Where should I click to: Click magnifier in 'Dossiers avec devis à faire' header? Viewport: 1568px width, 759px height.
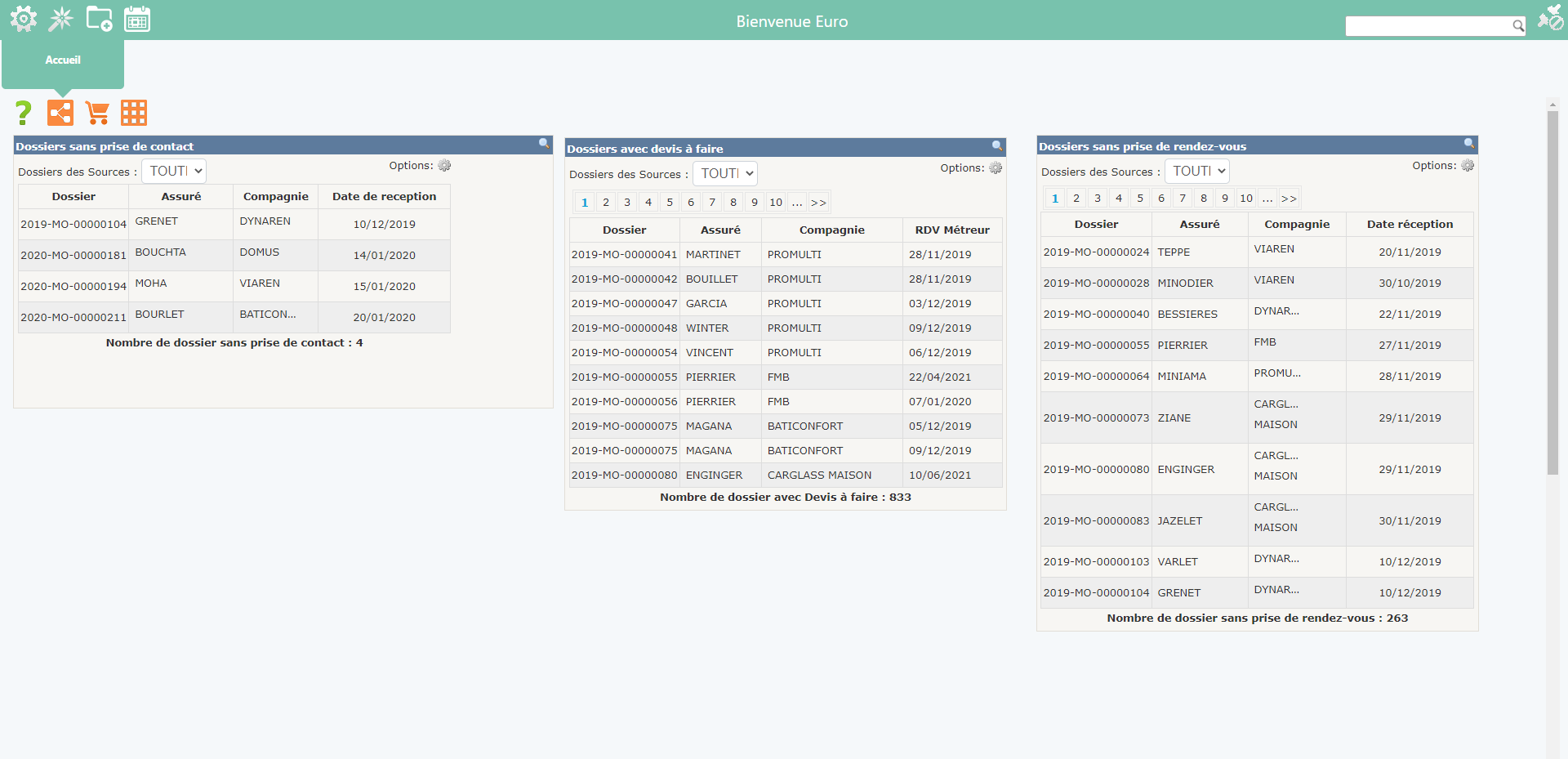pyautogui.click(x=997, y=146)
